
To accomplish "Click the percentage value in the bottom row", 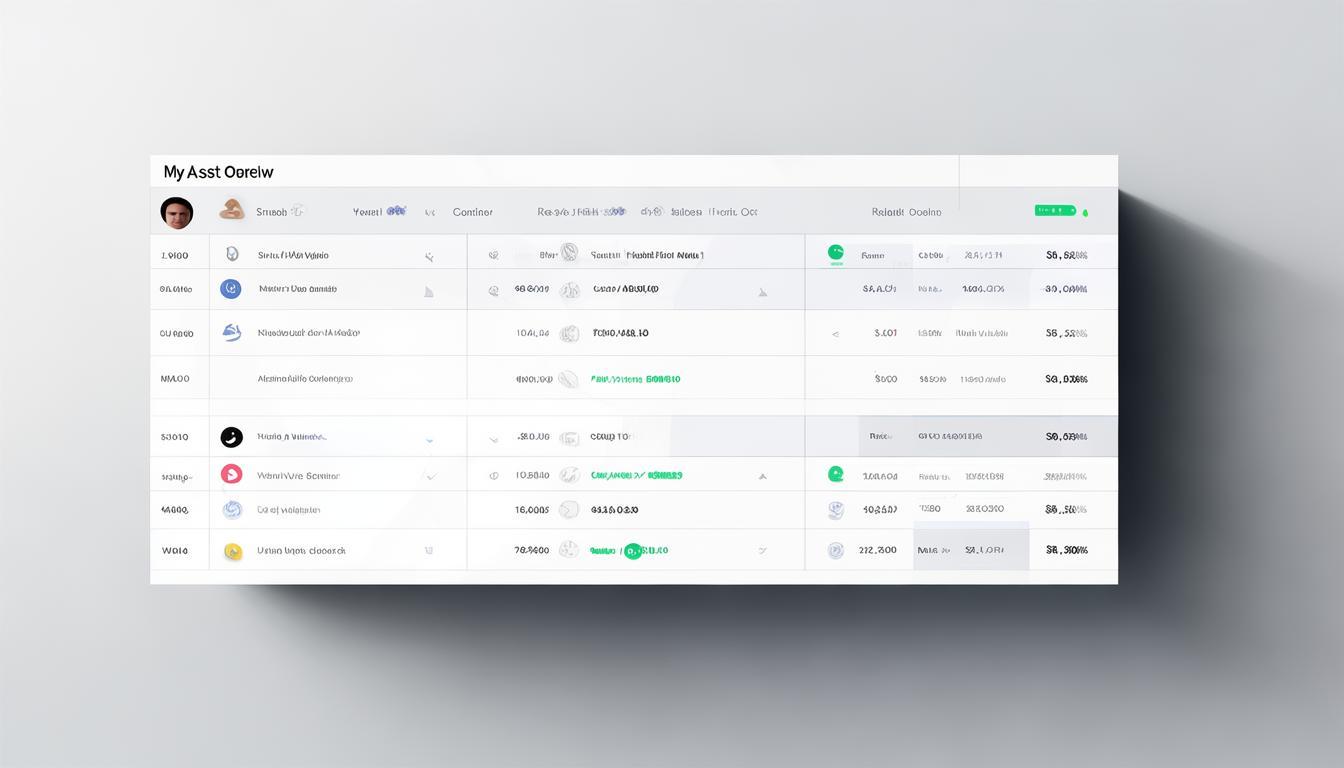I will pos(1066,550).
